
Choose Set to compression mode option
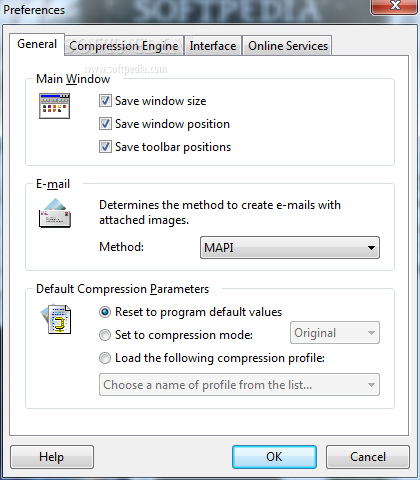[105, 335]
